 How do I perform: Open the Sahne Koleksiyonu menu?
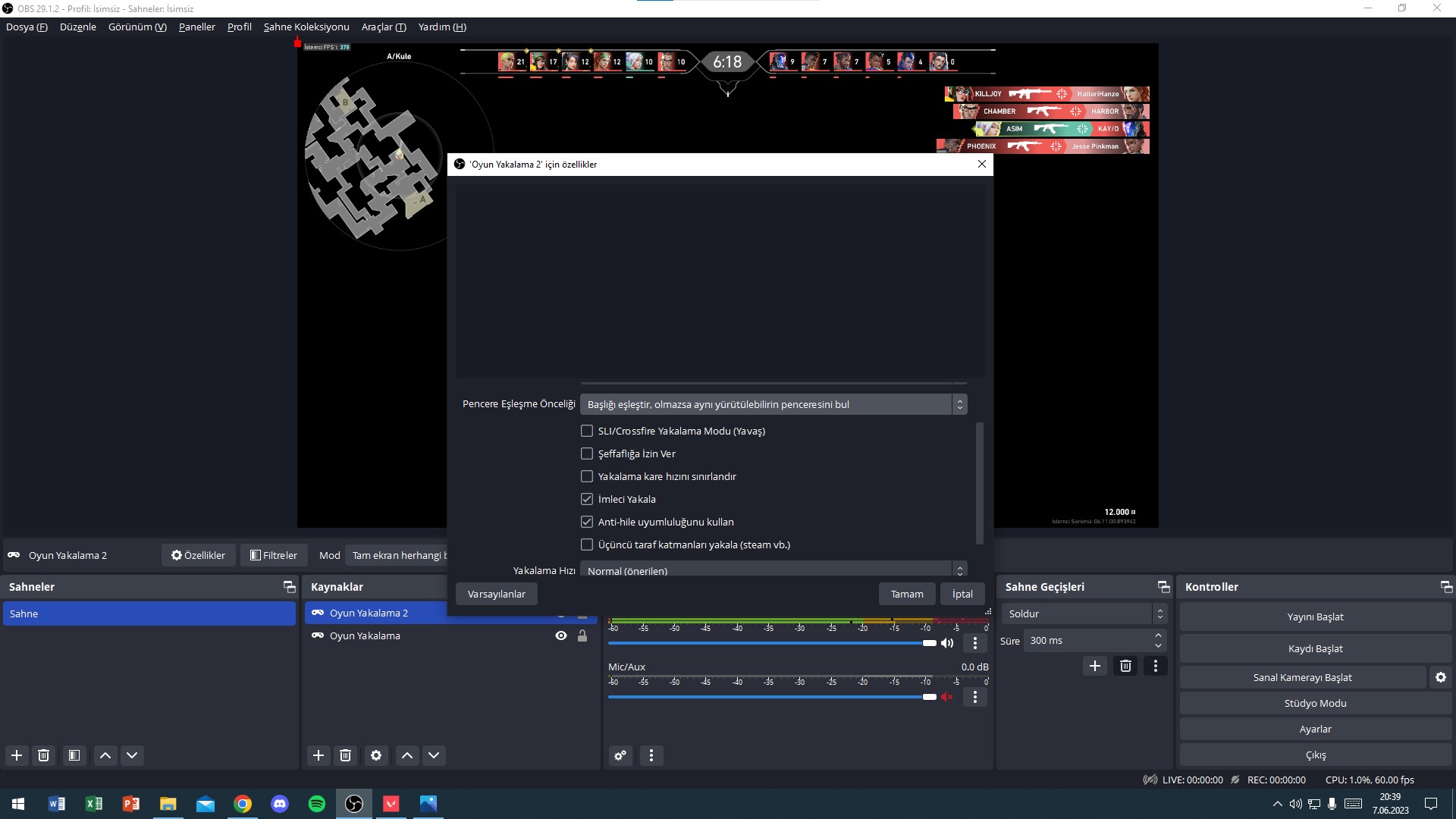coord(306,27)
